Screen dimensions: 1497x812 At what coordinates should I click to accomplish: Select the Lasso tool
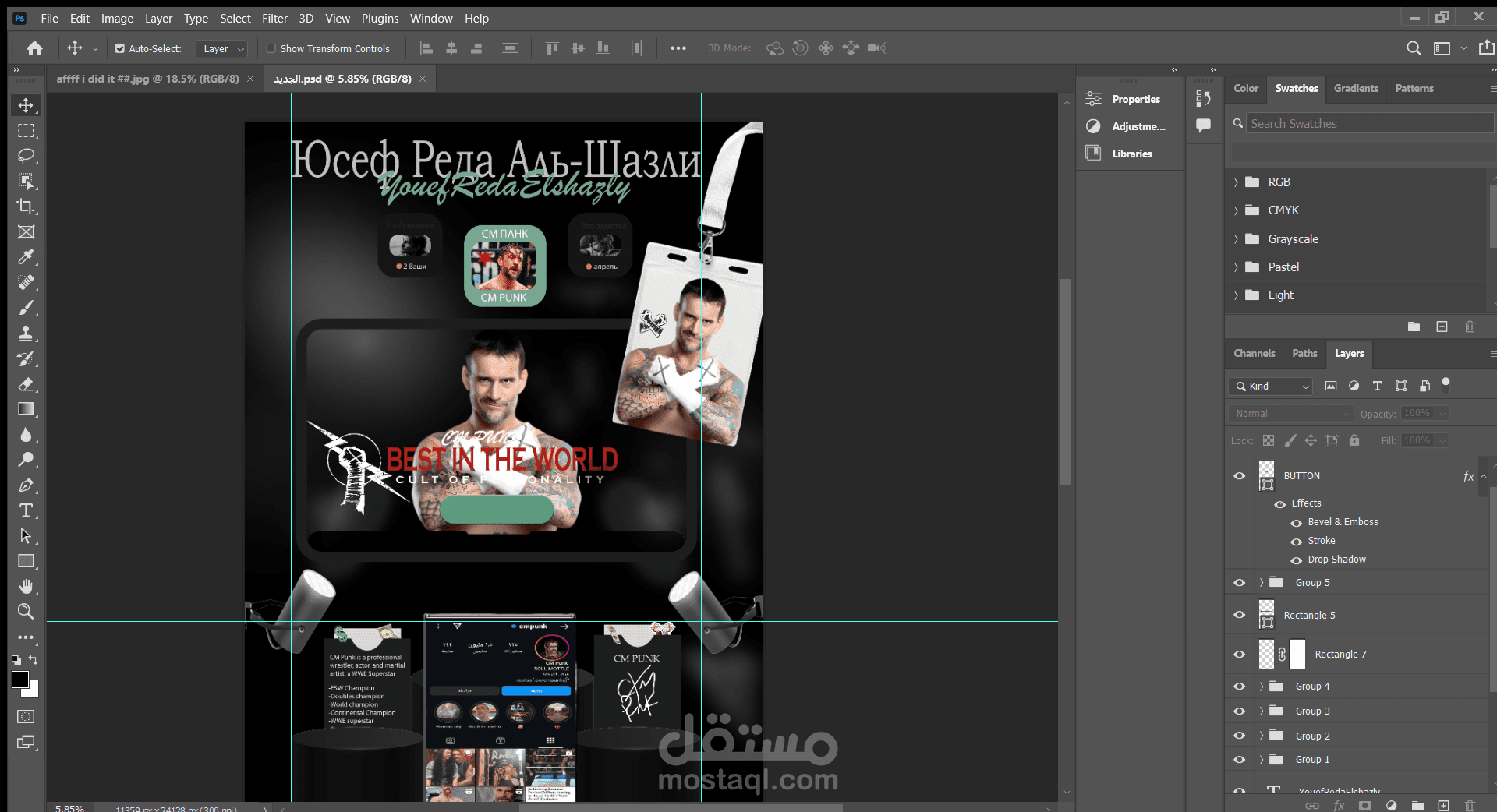pyautogui.click(x=26, y=156)
